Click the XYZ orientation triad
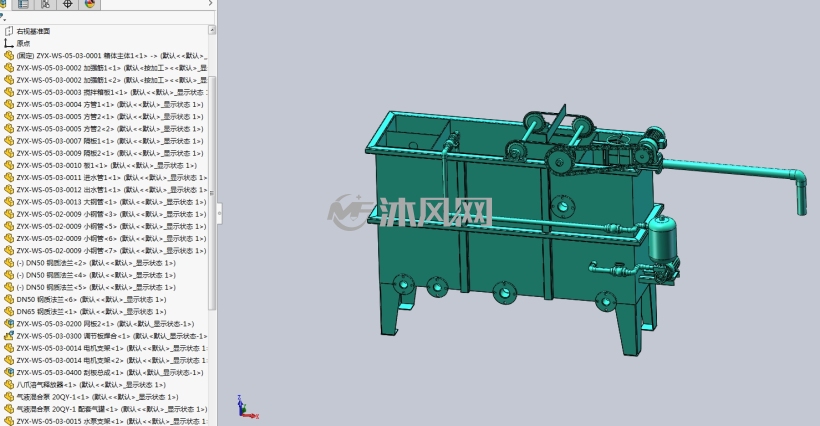Viewport: 820px width, 426px height. 247,407
